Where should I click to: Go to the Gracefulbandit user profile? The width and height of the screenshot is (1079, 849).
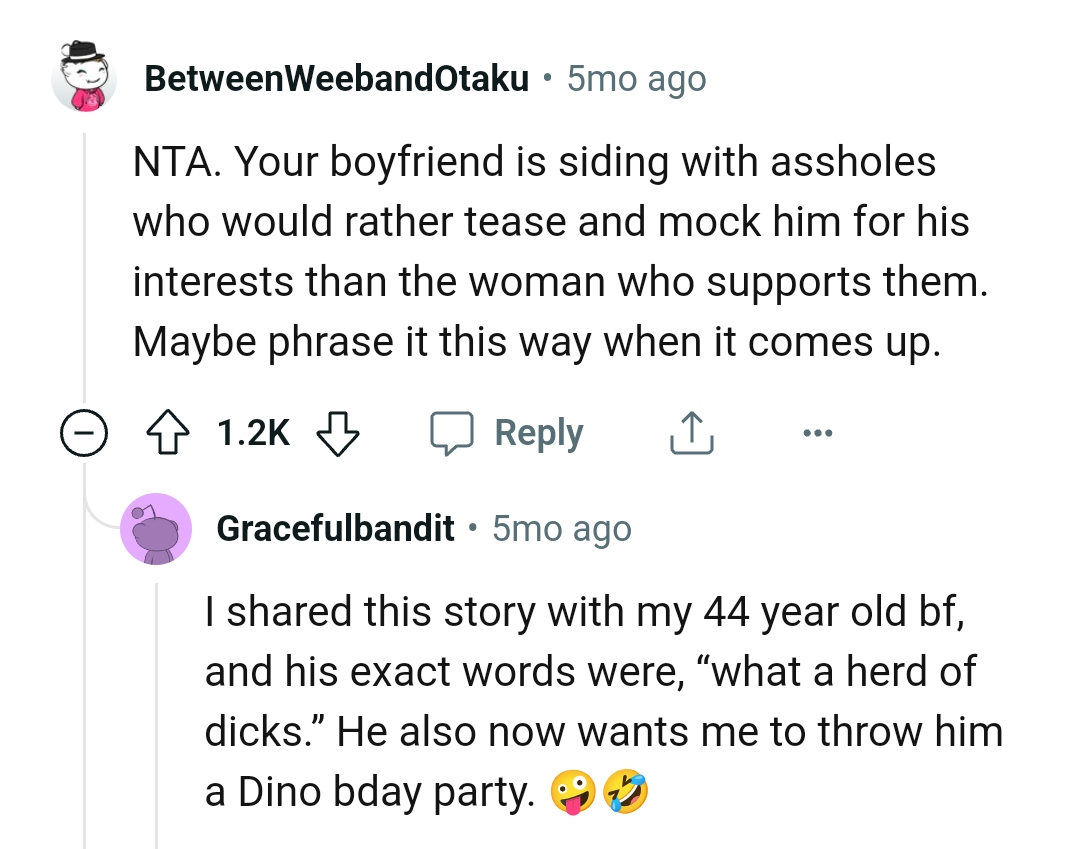pos(335,528)
